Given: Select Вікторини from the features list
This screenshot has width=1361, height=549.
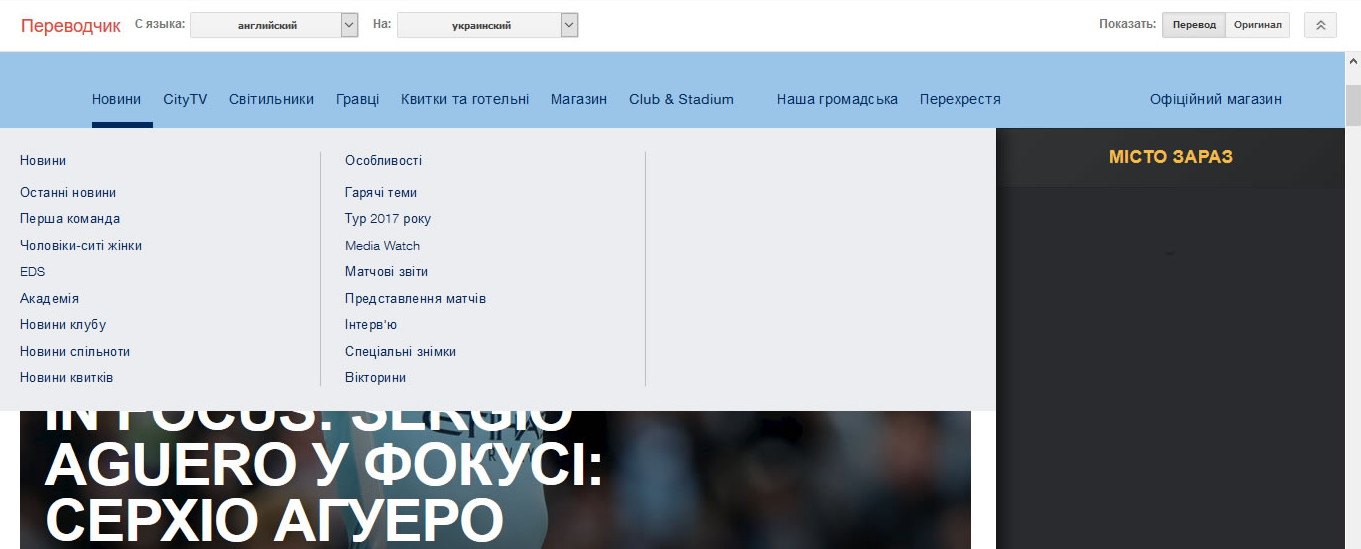Looking at the screenshot, I should [x=375, y=378].
